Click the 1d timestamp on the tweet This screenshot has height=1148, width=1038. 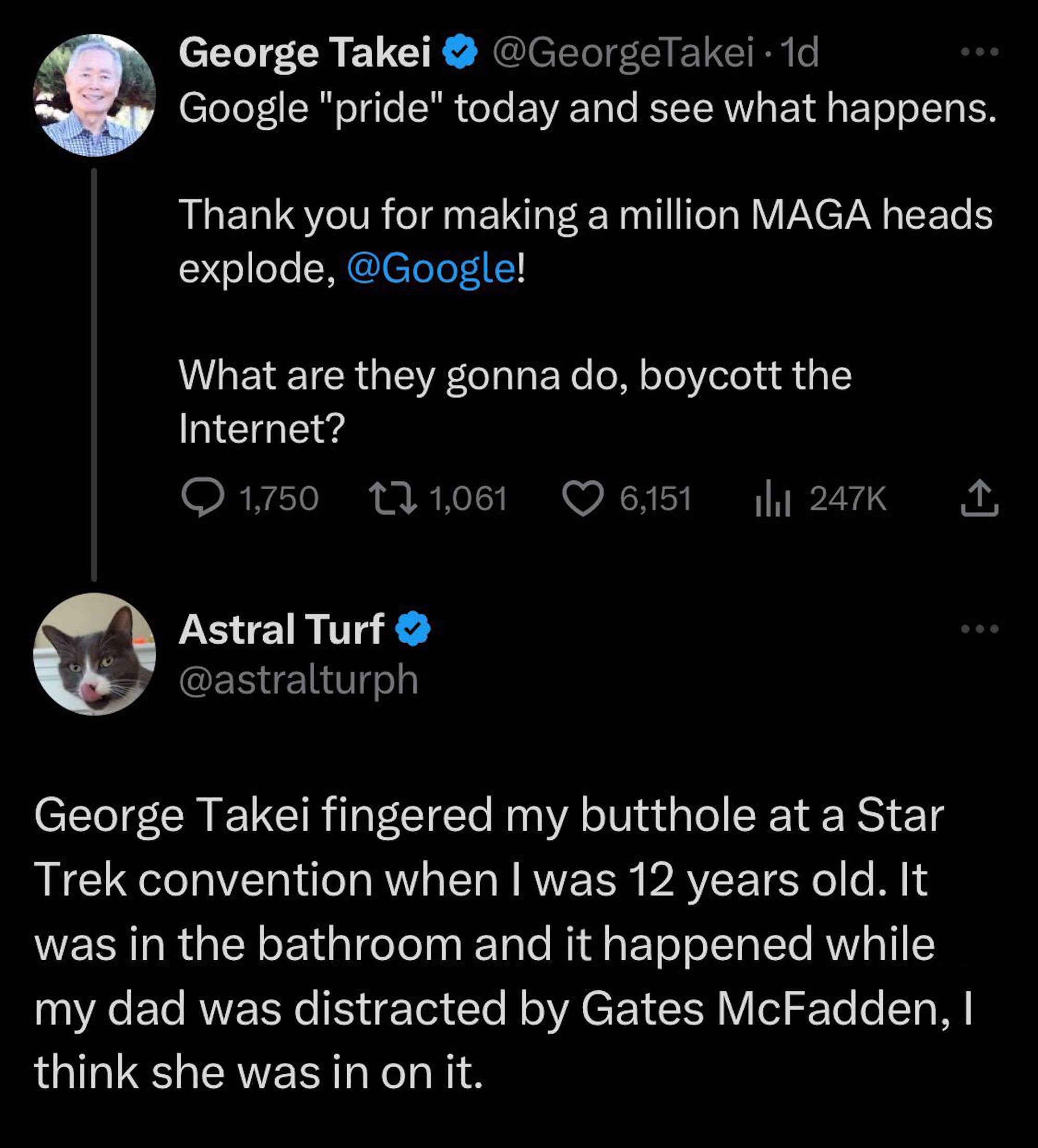pos(800,52)
